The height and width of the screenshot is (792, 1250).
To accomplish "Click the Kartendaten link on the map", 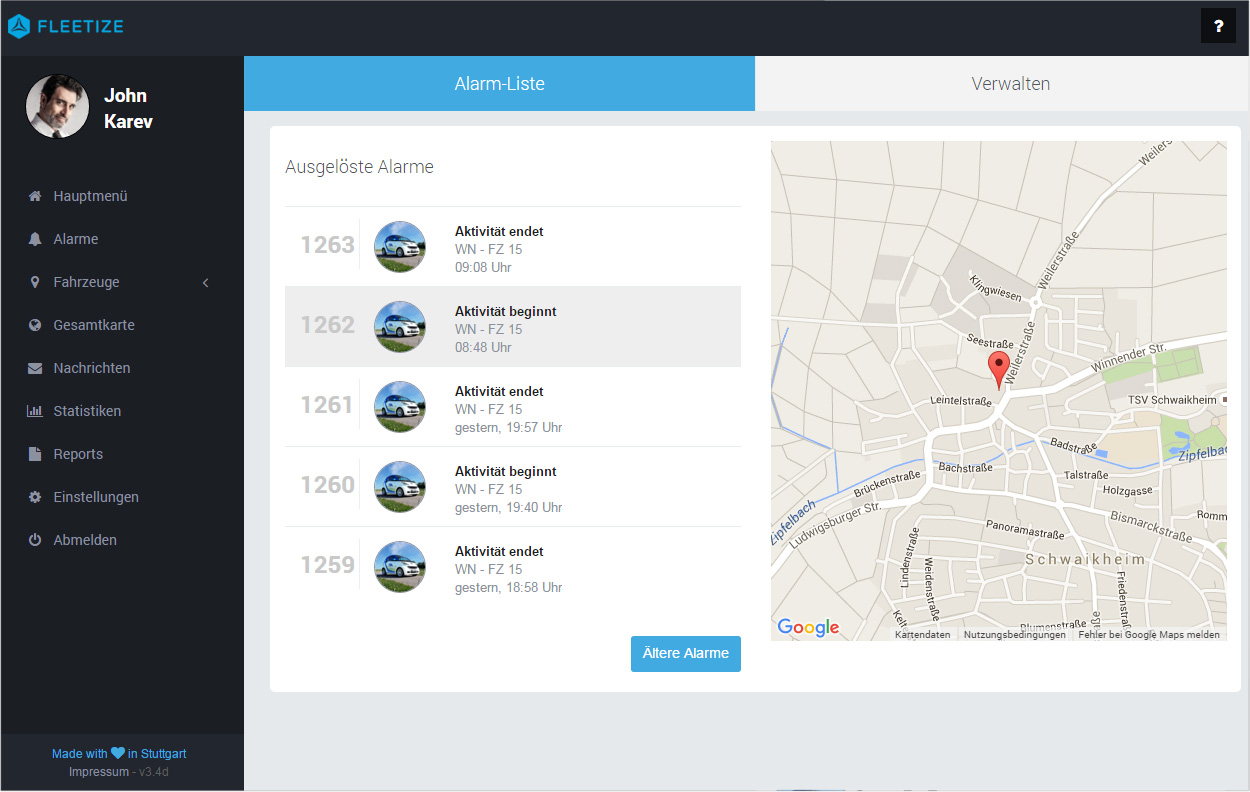I will (x=922, y=635).
